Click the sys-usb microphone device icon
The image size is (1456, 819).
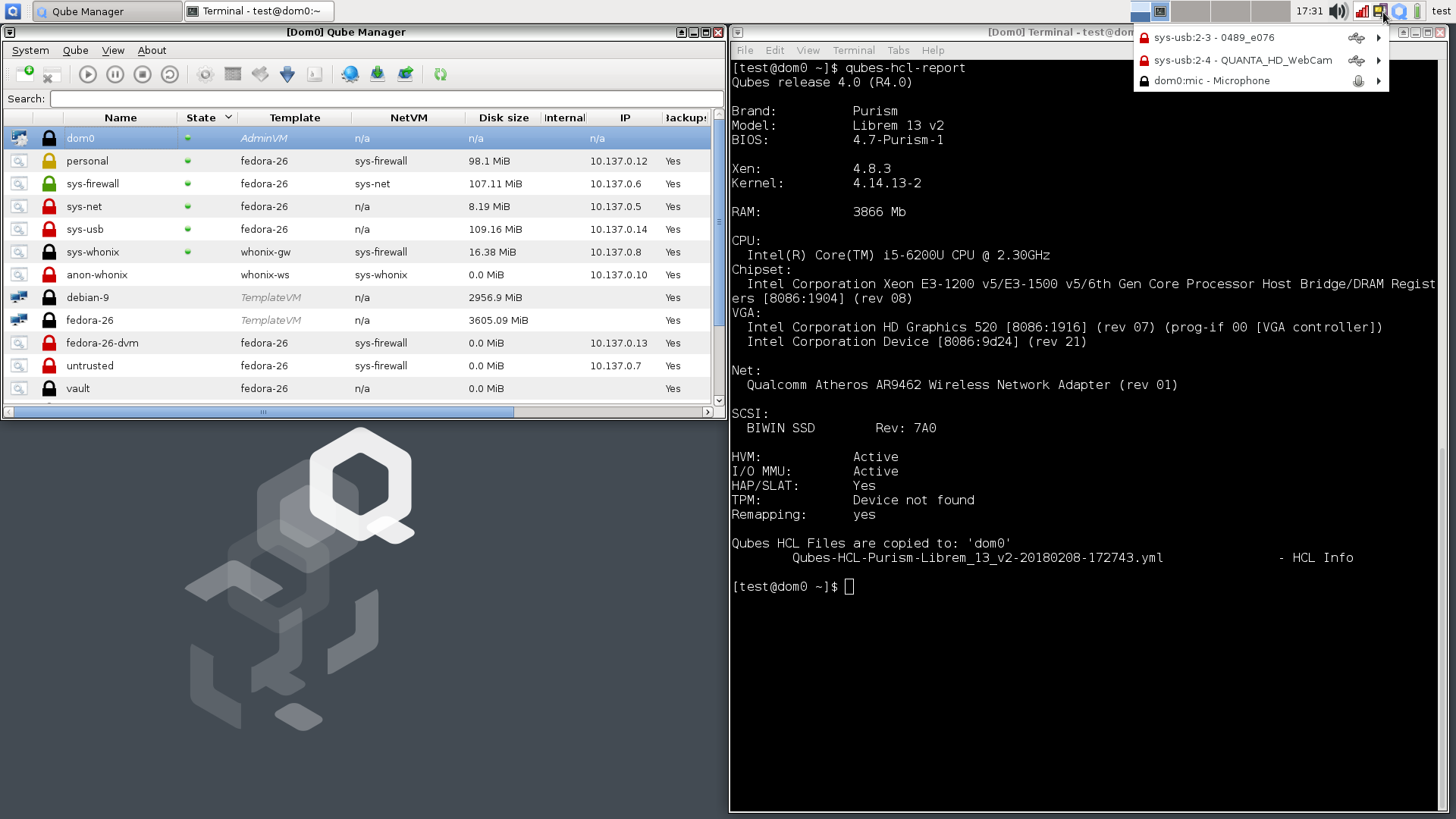point(1356,80)
